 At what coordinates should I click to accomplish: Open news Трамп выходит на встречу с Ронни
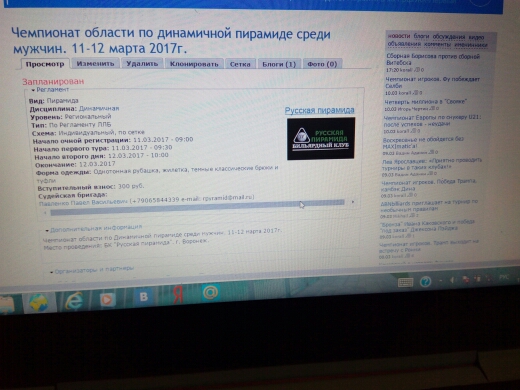[x=429, y=246]
